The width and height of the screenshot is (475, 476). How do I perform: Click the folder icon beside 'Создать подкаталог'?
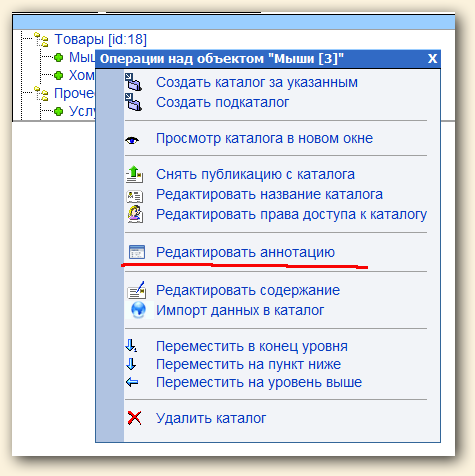pos(133,102)
